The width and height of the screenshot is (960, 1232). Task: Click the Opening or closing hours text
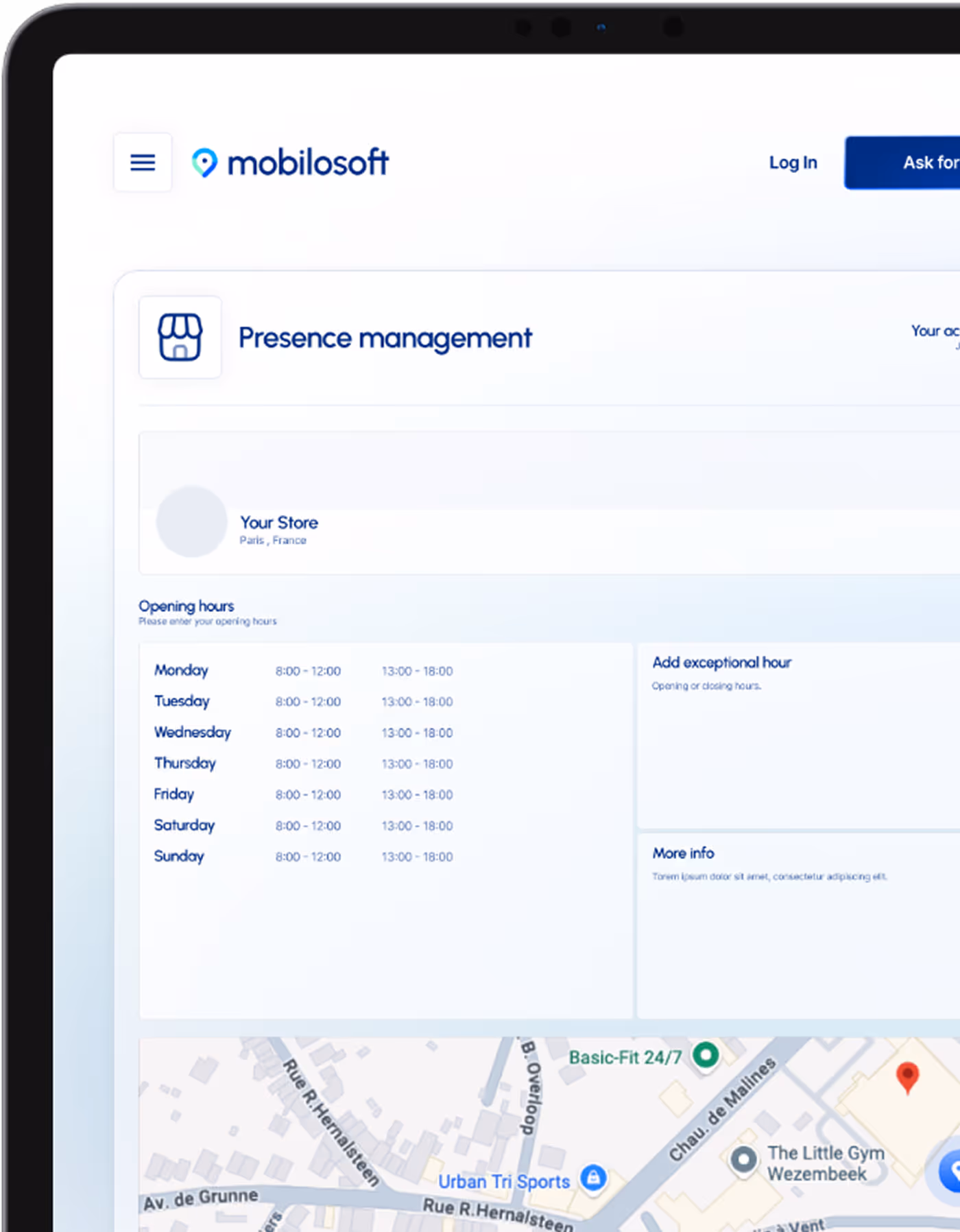[x=706, y=686]
